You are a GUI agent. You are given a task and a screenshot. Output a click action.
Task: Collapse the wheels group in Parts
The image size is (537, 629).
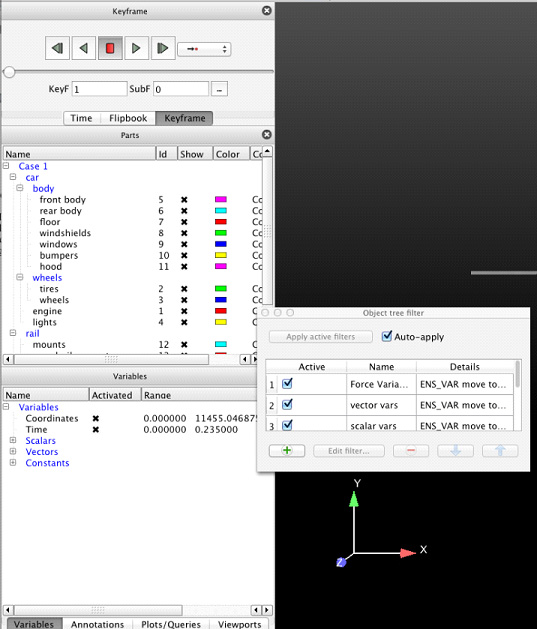click(x=20, y=277)
